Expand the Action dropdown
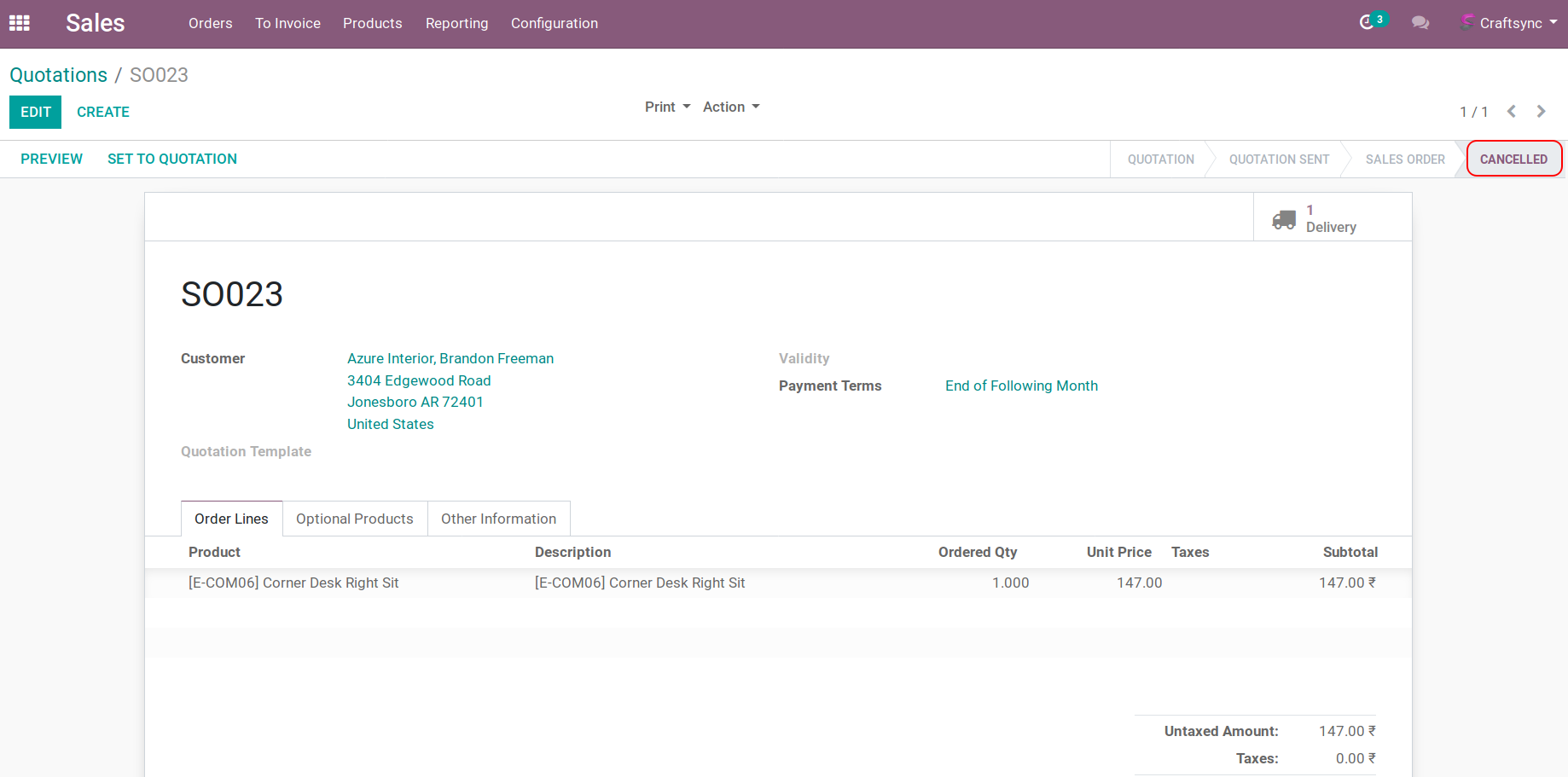The image size is (1568, 777). tap(730, 107)
